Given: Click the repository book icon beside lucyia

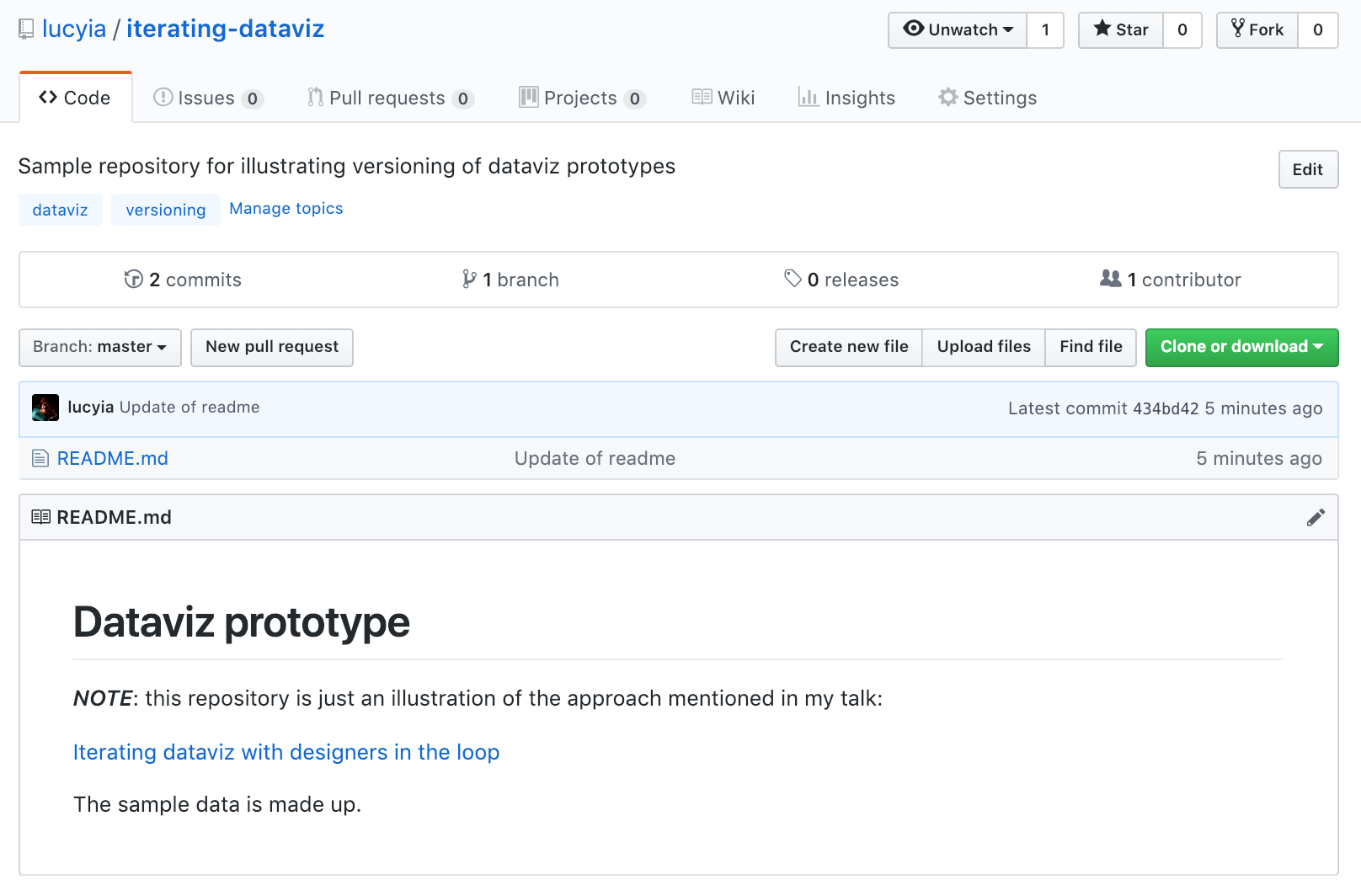Looking at the screenshot, I should click(26, 29).
